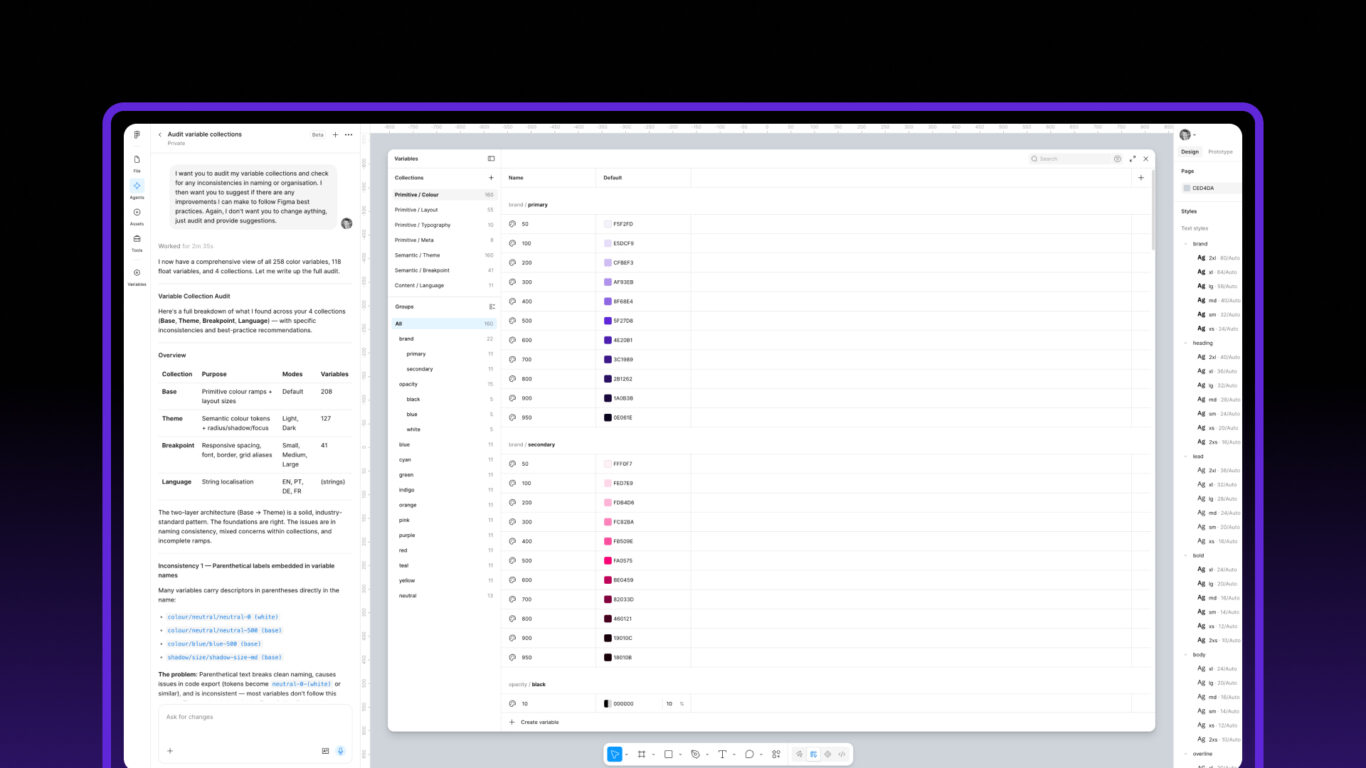Select the opacity group in Groups list
The width and height of the screenshot is (1366, 768).
click(x=444, y=384)
